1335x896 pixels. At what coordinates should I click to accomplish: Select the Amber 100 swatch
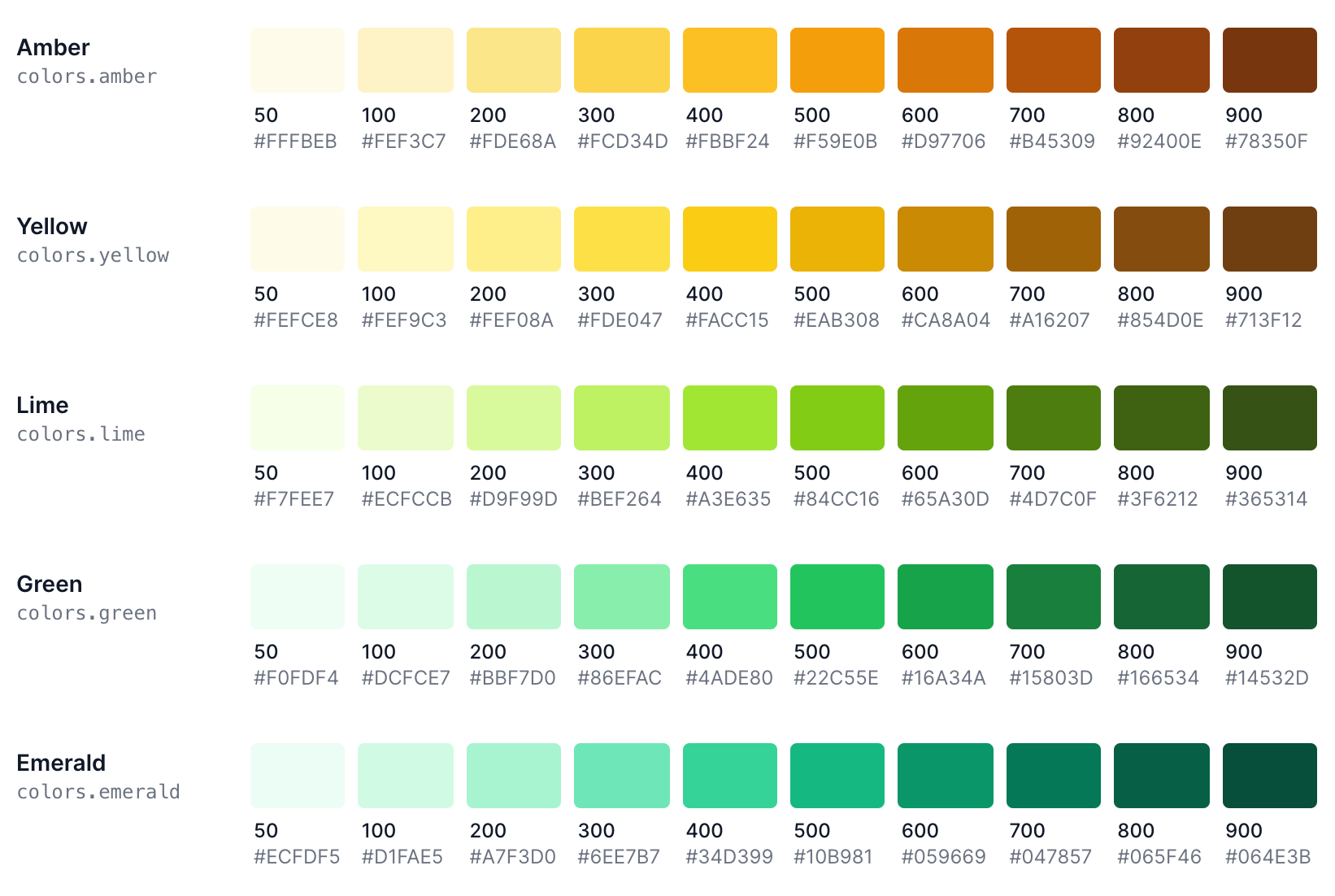pyautogui.click(x=406, y=60)
